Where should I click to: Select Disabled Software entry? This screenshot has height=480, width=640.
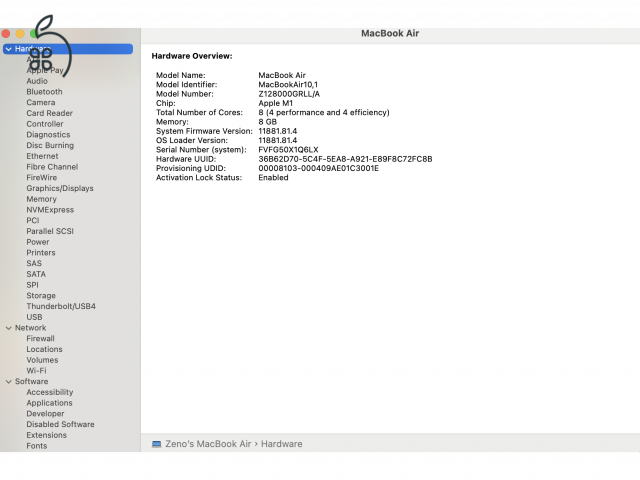coord(60,424)
